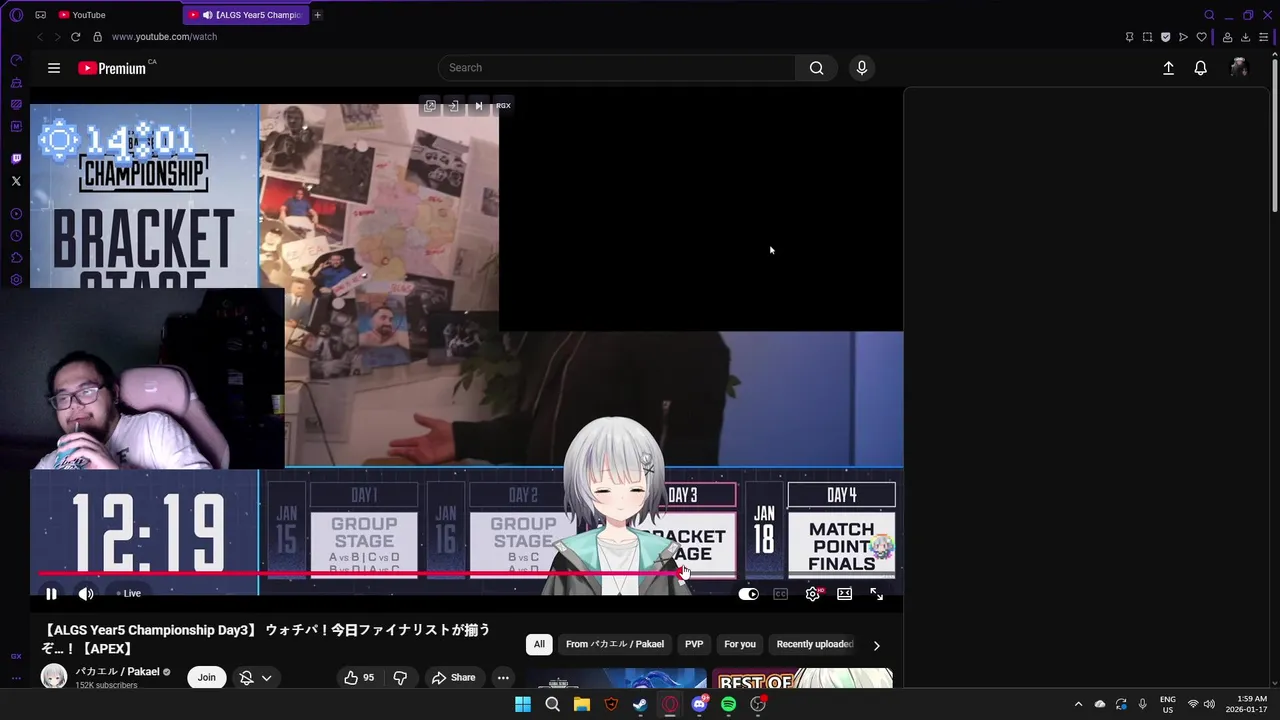Toggle autoplay switch in player

tap(748, 594)
